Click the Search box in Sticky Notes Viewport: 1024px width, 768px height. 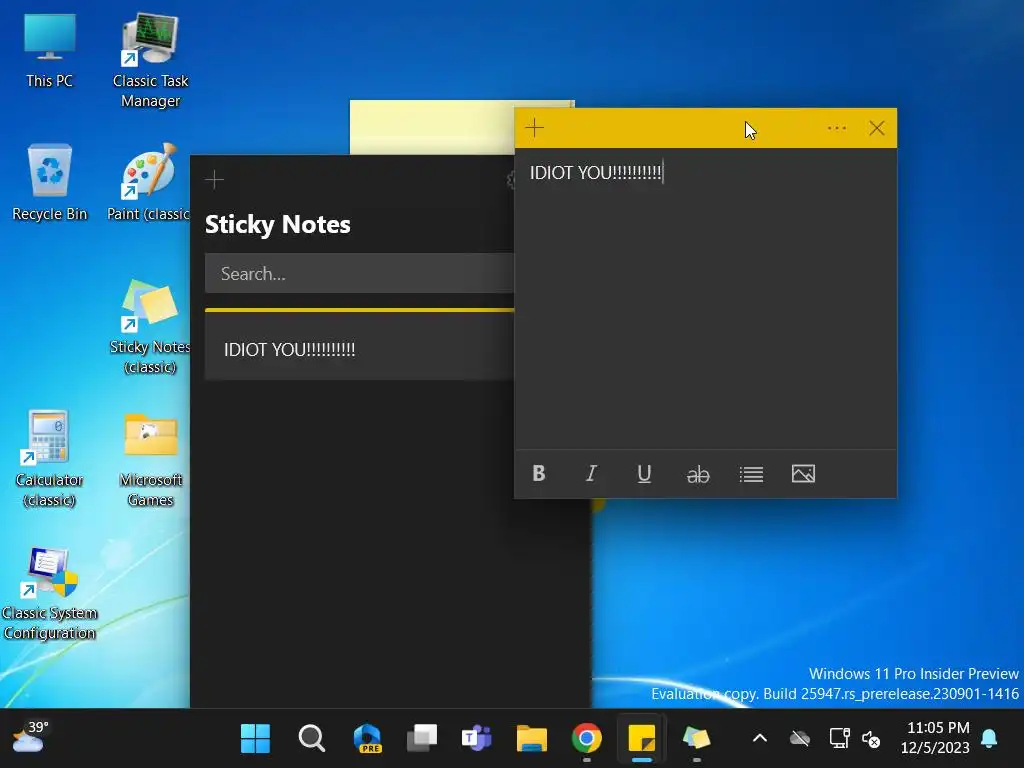359,273
